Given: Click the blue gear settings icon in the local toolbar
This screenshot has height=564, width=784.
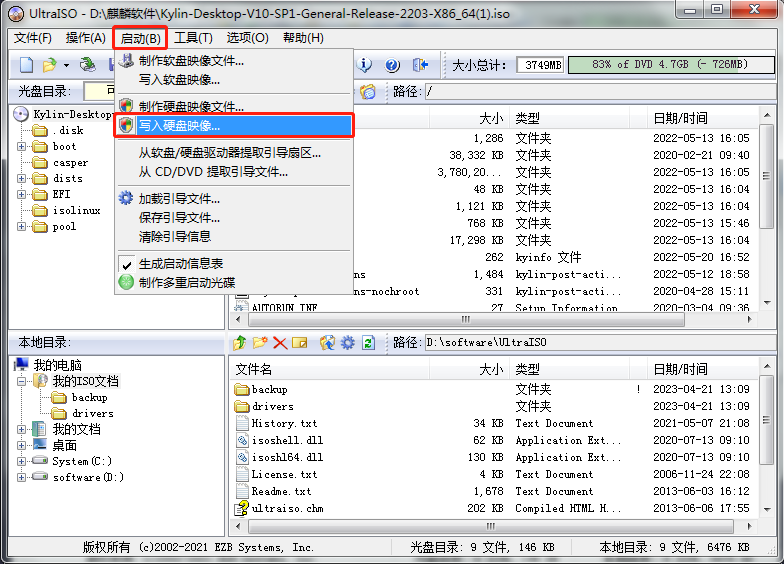Looking at the screenshot, I should (348, 342).
